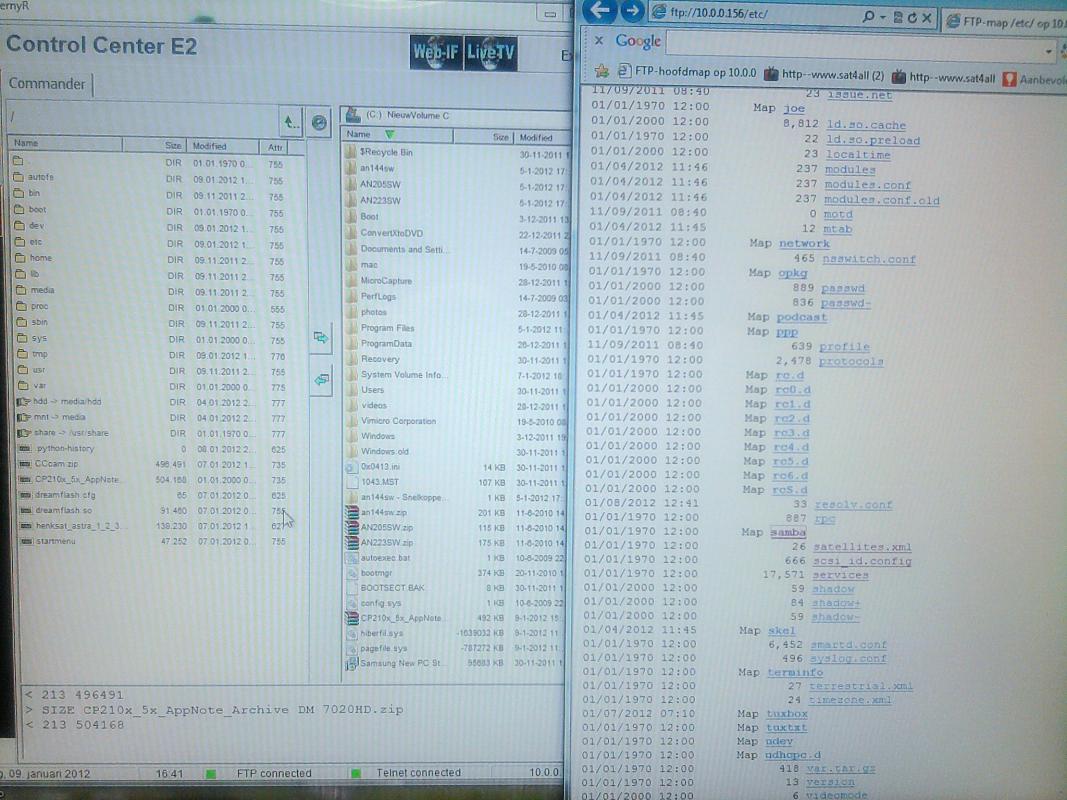Screen dimensions: 1067x800
Task: Open the resolv.conf FTP link
Action: click(853, 504)
